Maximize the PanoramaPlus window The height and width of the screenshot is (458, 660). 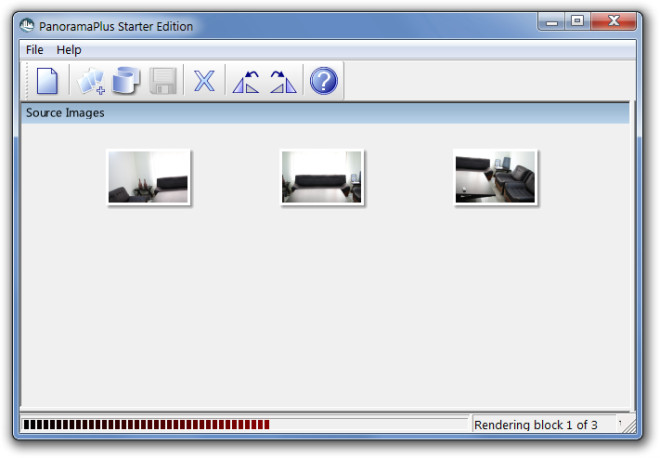click(x=578, y=21)
